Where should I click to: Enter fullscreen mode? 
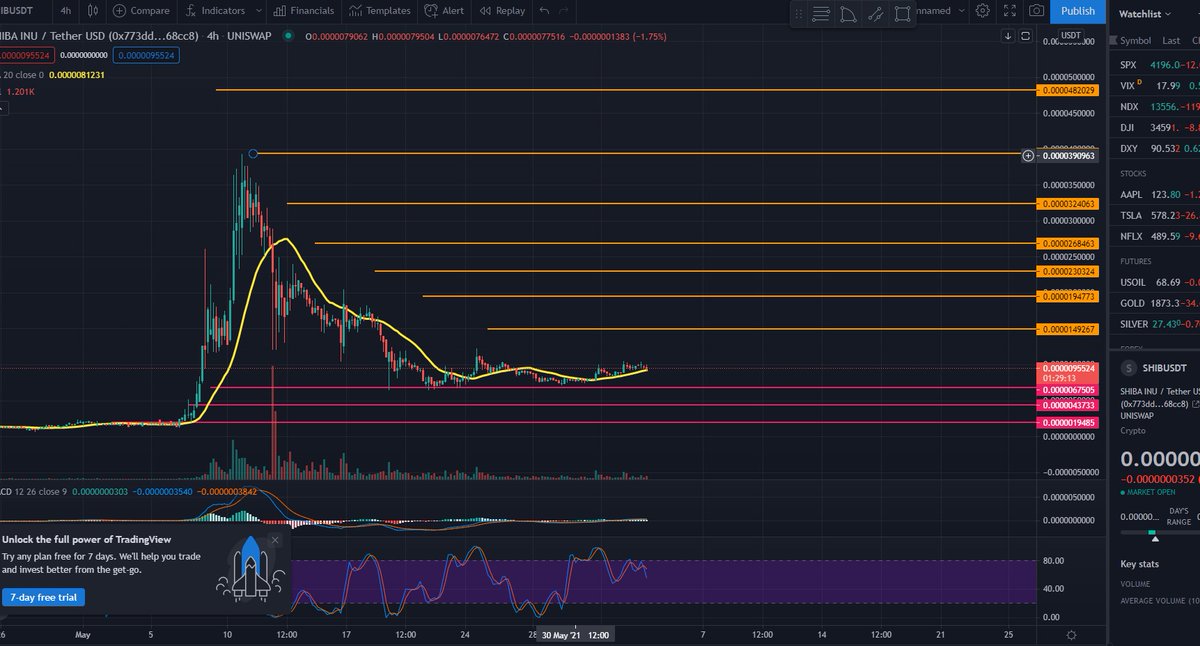[1008, 11]
